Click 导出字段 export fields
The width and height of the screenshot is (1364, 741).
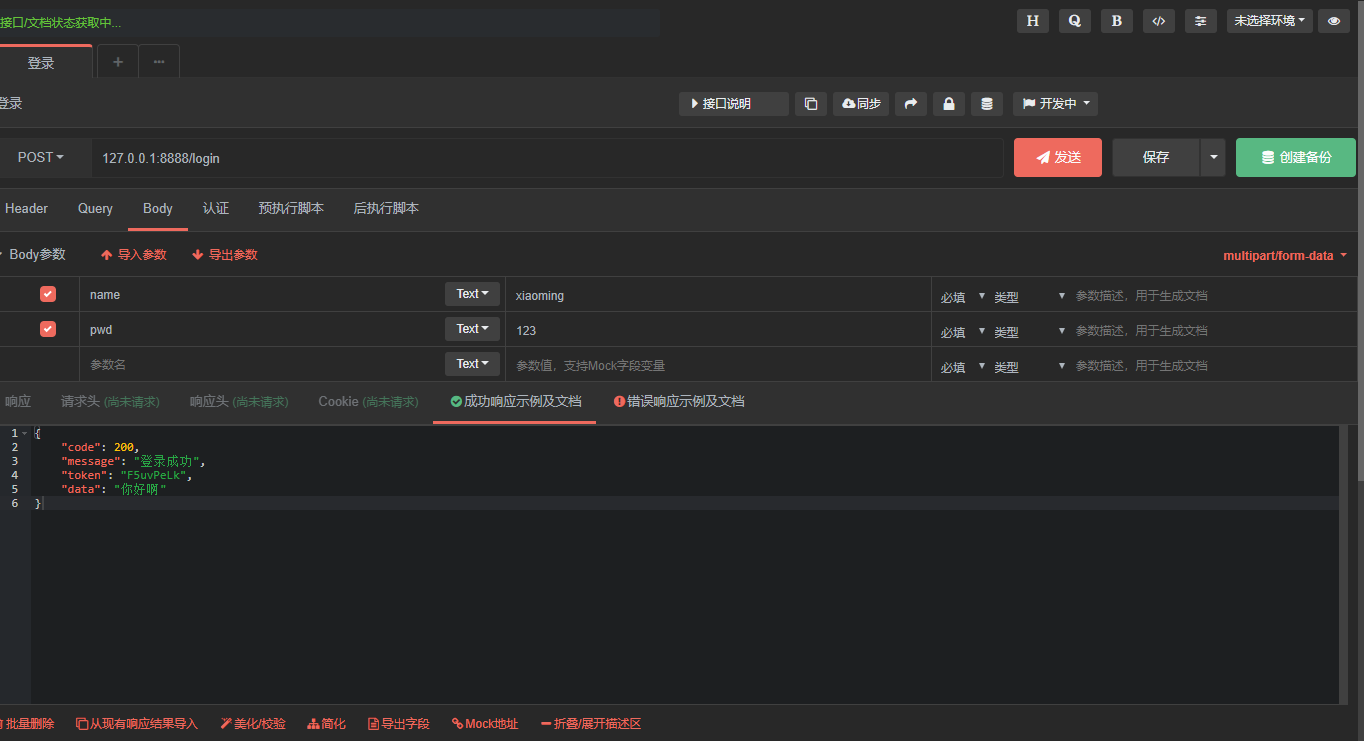click(399, 723)
